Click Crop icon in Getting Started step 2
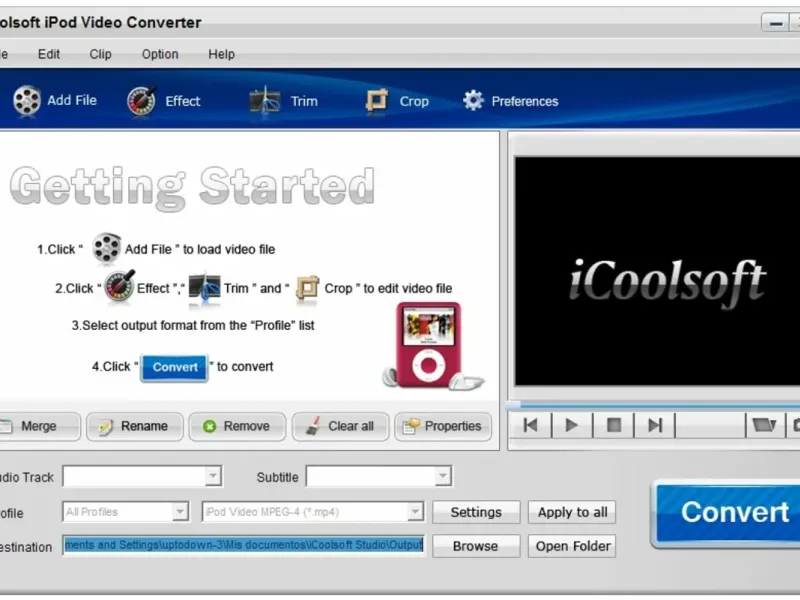The width and height of the screenshot is (800, 600). (307, 289)
